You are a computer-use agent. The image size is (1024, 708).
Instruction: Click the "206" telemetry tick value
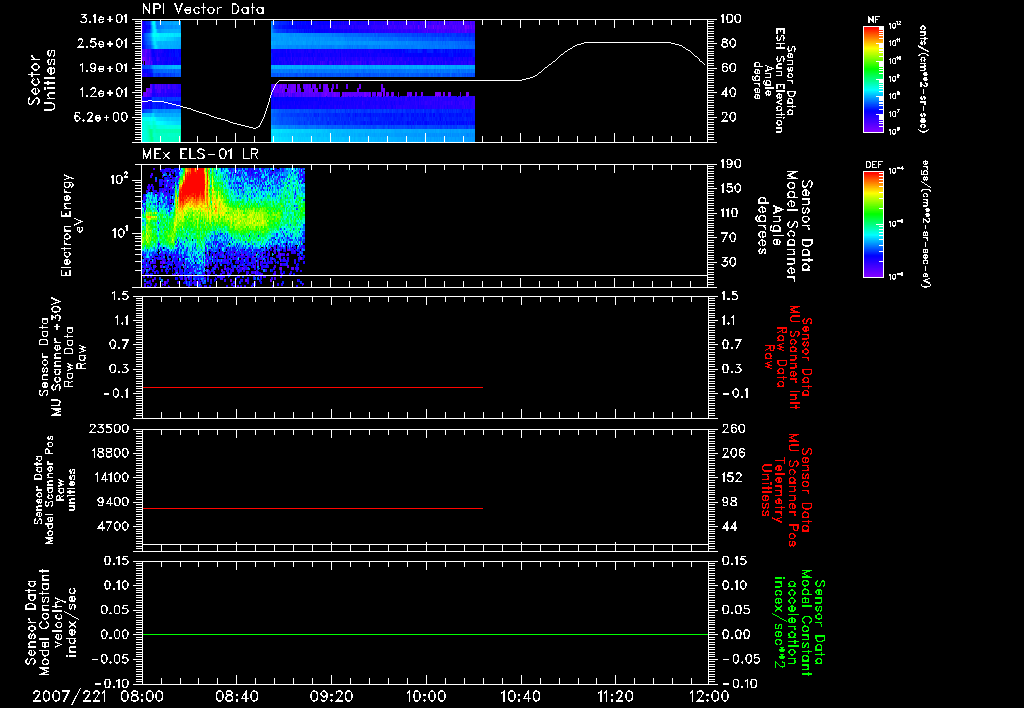coord(731,453)
